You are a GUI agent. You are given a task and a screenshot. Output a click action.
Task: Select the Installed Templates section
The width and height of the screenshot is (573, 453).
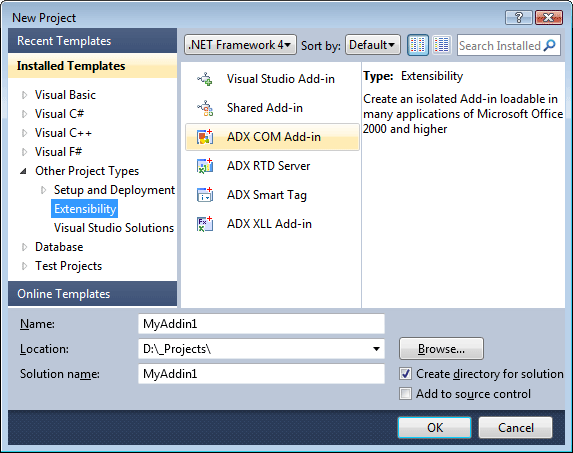coord(92,66)
